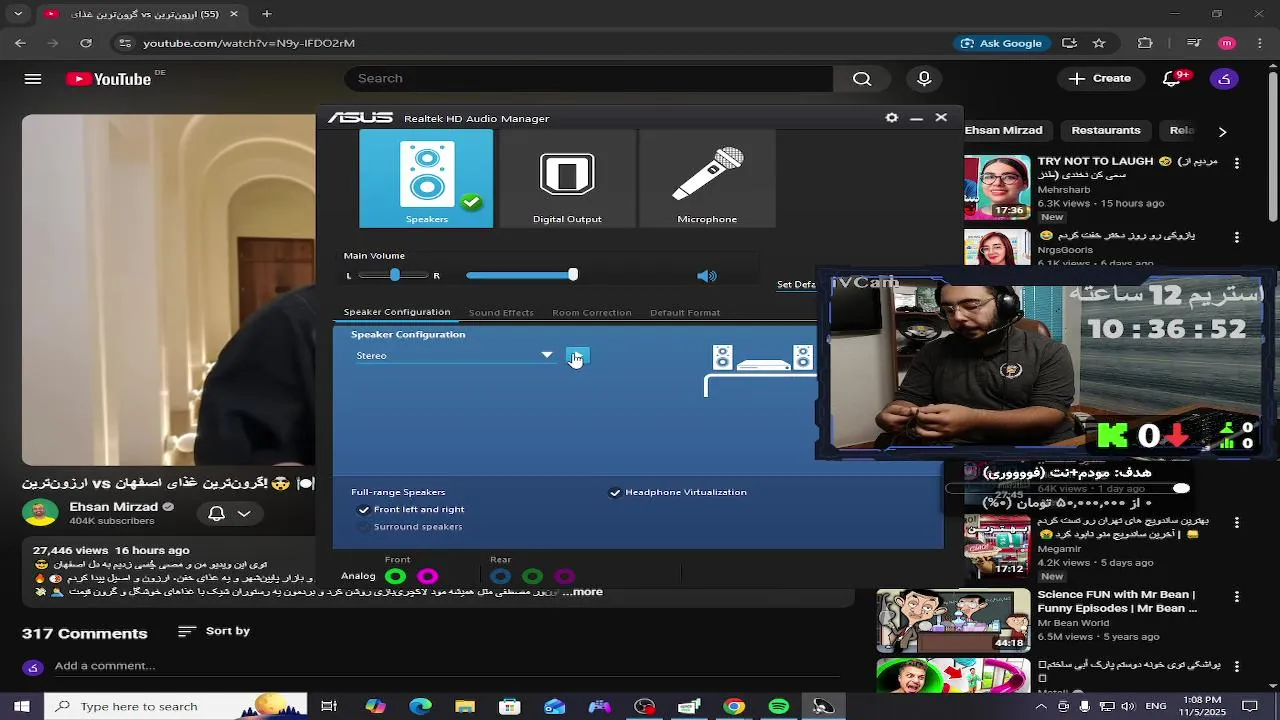Open Chrome's three-dot menu

[1258, 43]
